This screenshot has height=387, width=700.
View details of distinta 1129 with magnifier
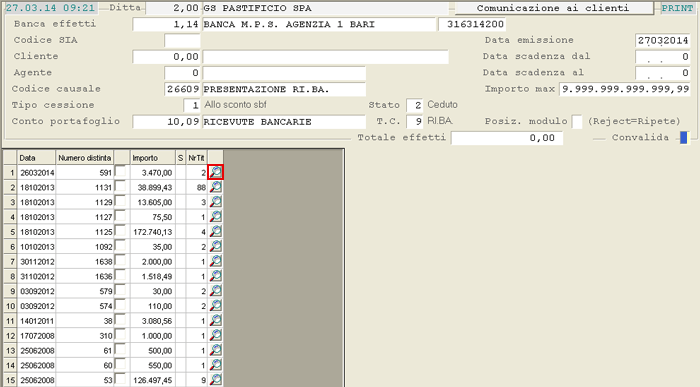click(216, 202)
